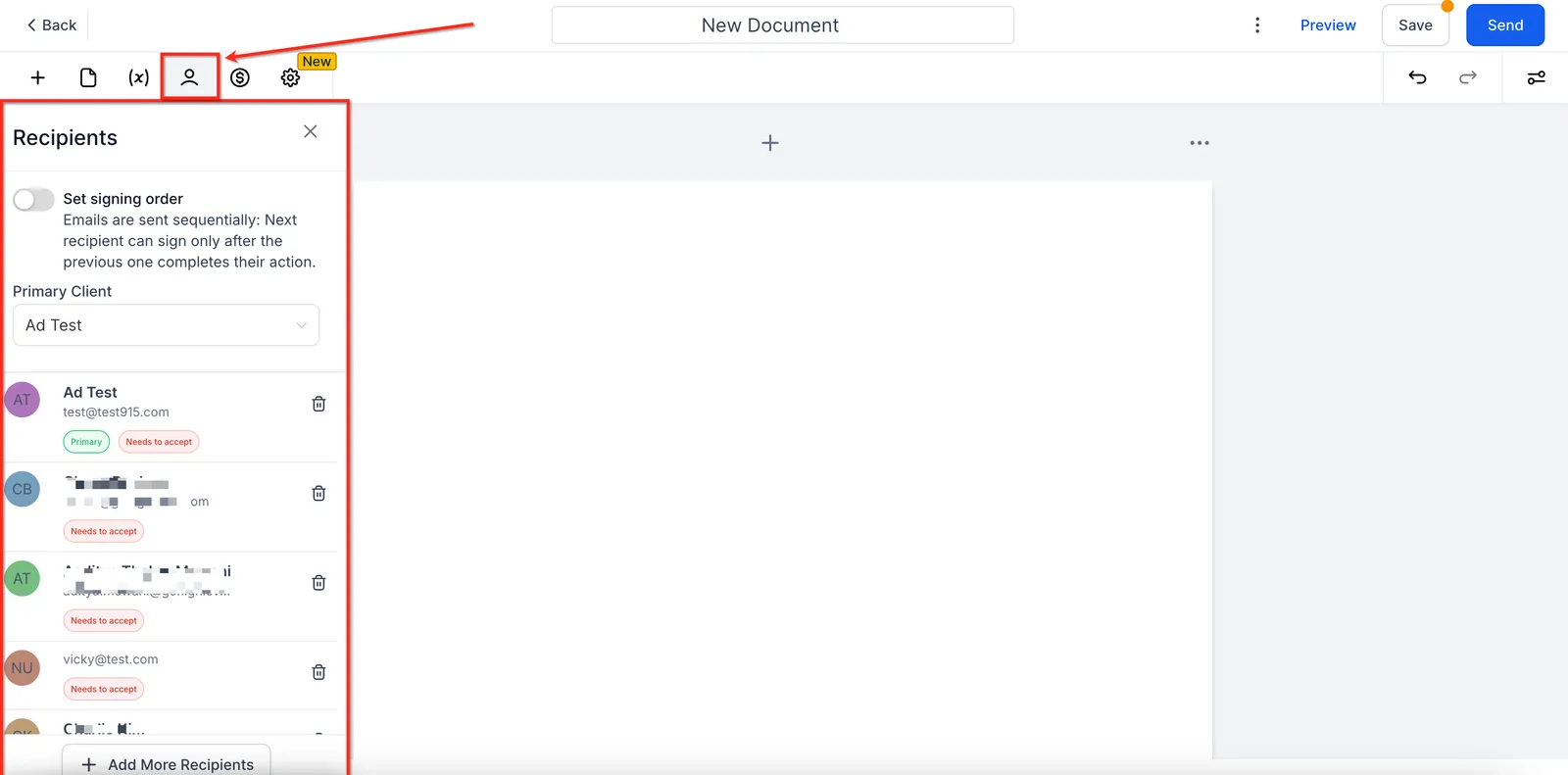Open the variables (x) icon
Image resolution: width=1568 pixels, height=775 pixels.
click(x=139, y=77)
